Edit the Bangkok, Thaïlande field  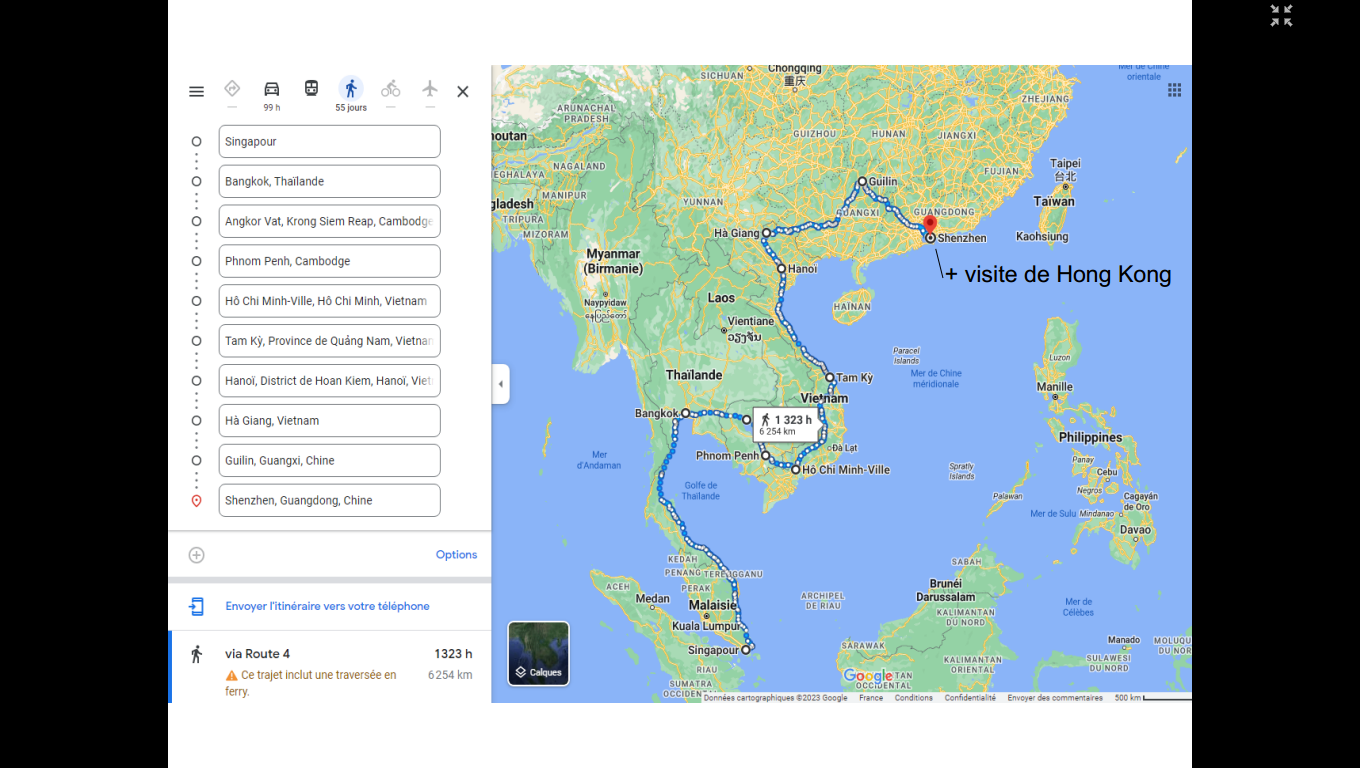pos(330,181)
